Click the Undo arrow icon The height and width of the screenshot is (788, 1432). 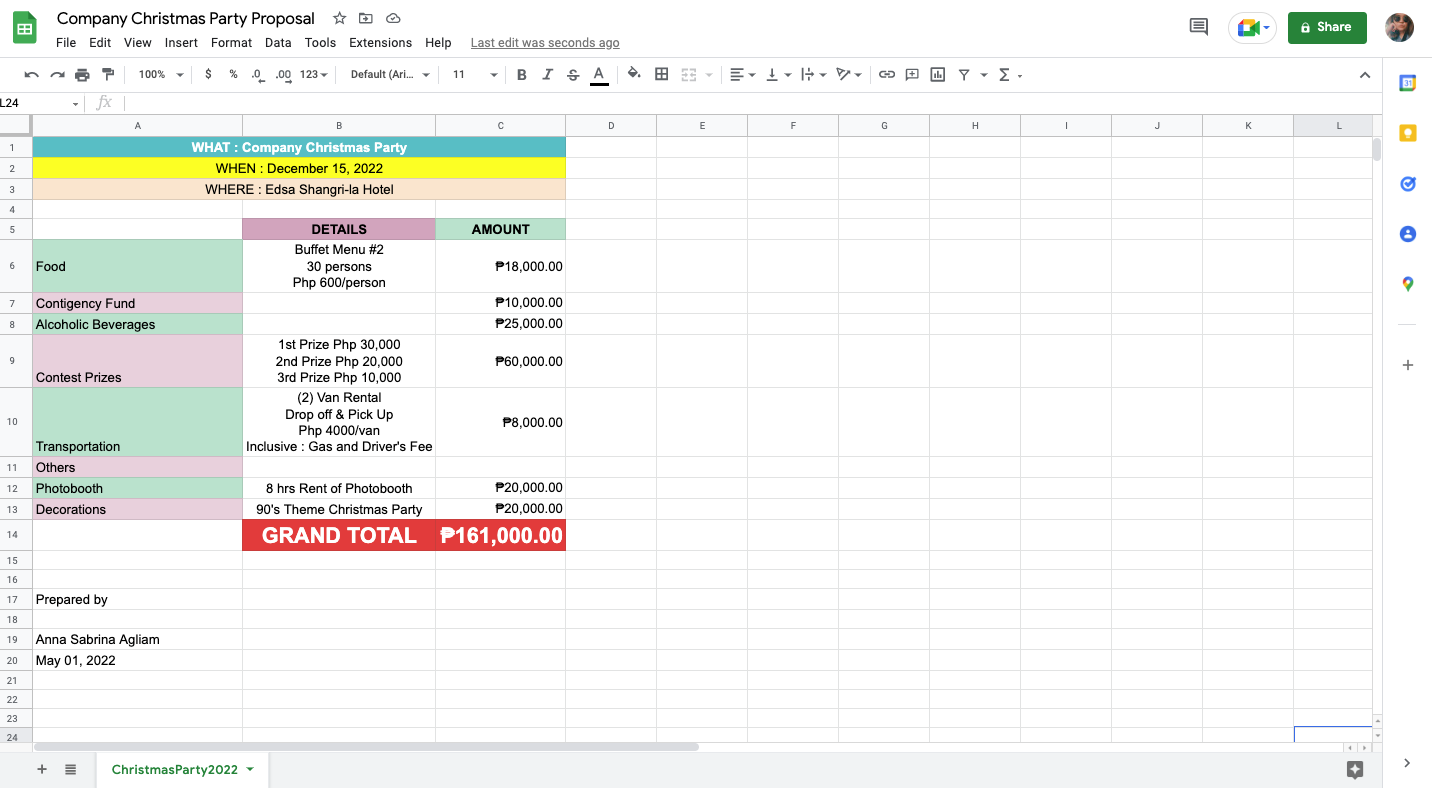32,75
